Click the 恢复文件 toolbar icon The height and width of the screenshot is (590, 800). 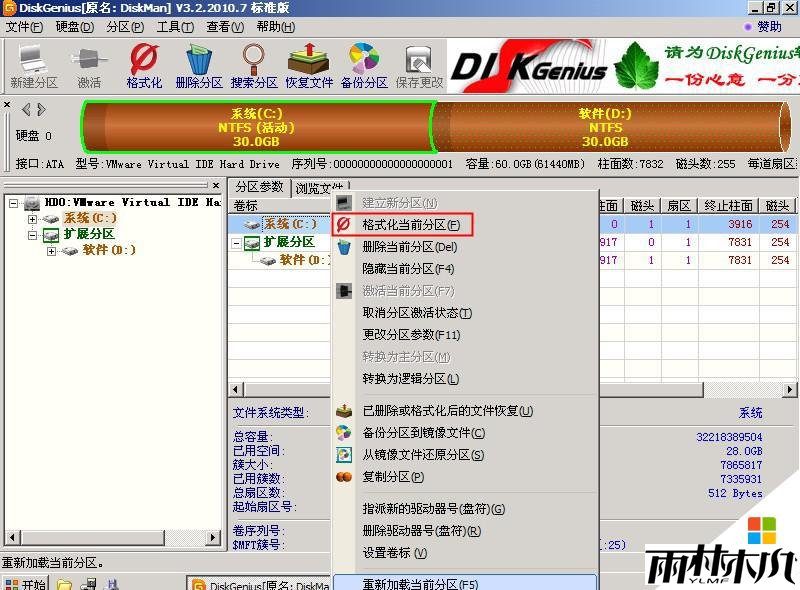pos(309,66)
